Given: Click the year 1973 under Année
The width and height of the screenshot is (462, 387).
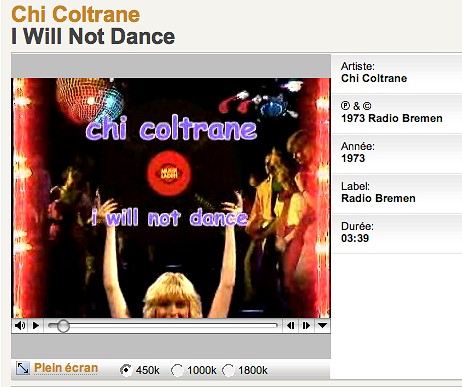Looking at the screenshot, I should point(353,158).
